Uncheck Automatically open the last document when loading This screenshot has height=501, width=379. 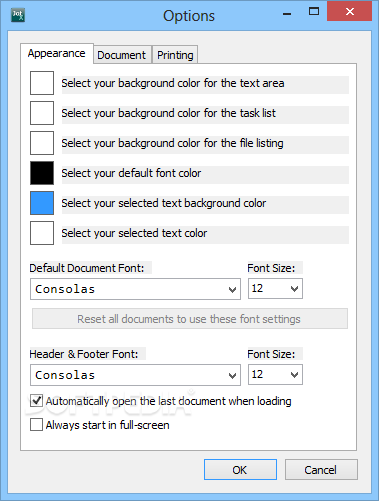click(x=36, y=401)
